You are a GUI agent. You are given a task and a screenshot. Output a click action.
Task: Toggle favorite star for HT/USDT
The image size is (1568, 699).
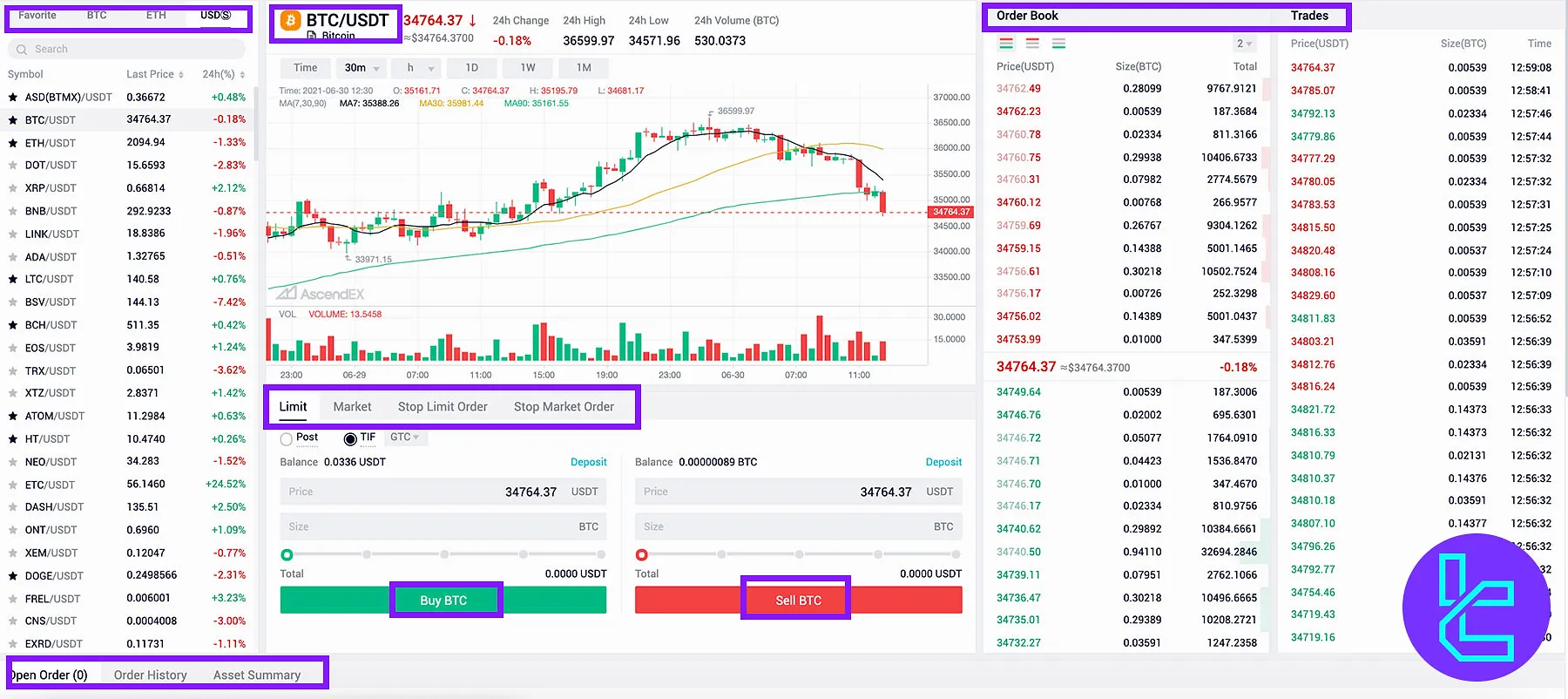13,439
